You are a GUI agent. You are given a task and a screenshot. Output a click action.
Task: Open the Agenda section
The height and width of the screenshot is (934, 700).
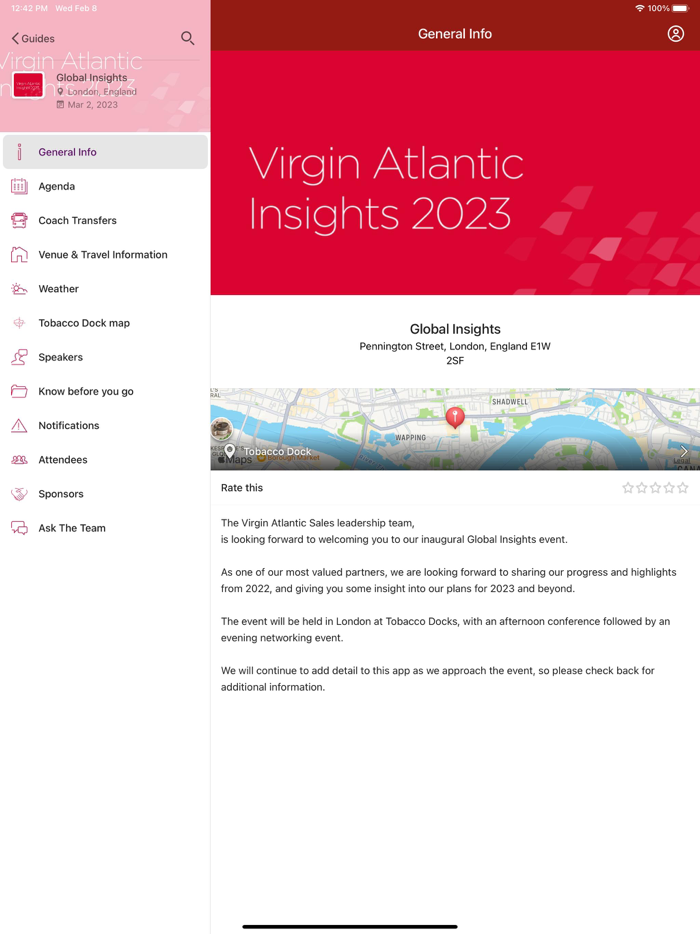point(105,186)
